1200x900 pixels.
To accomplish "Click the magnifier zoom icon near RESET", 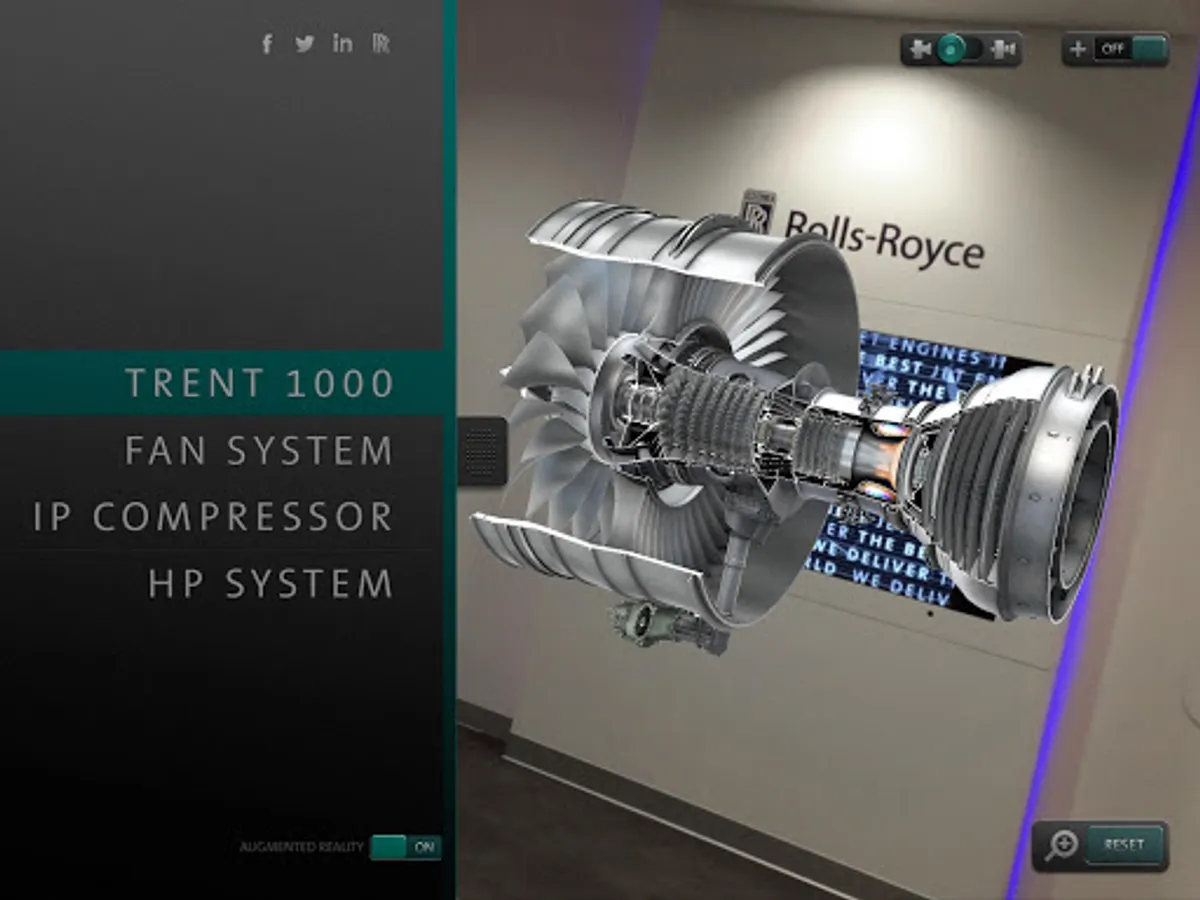I will point(1060,846).
